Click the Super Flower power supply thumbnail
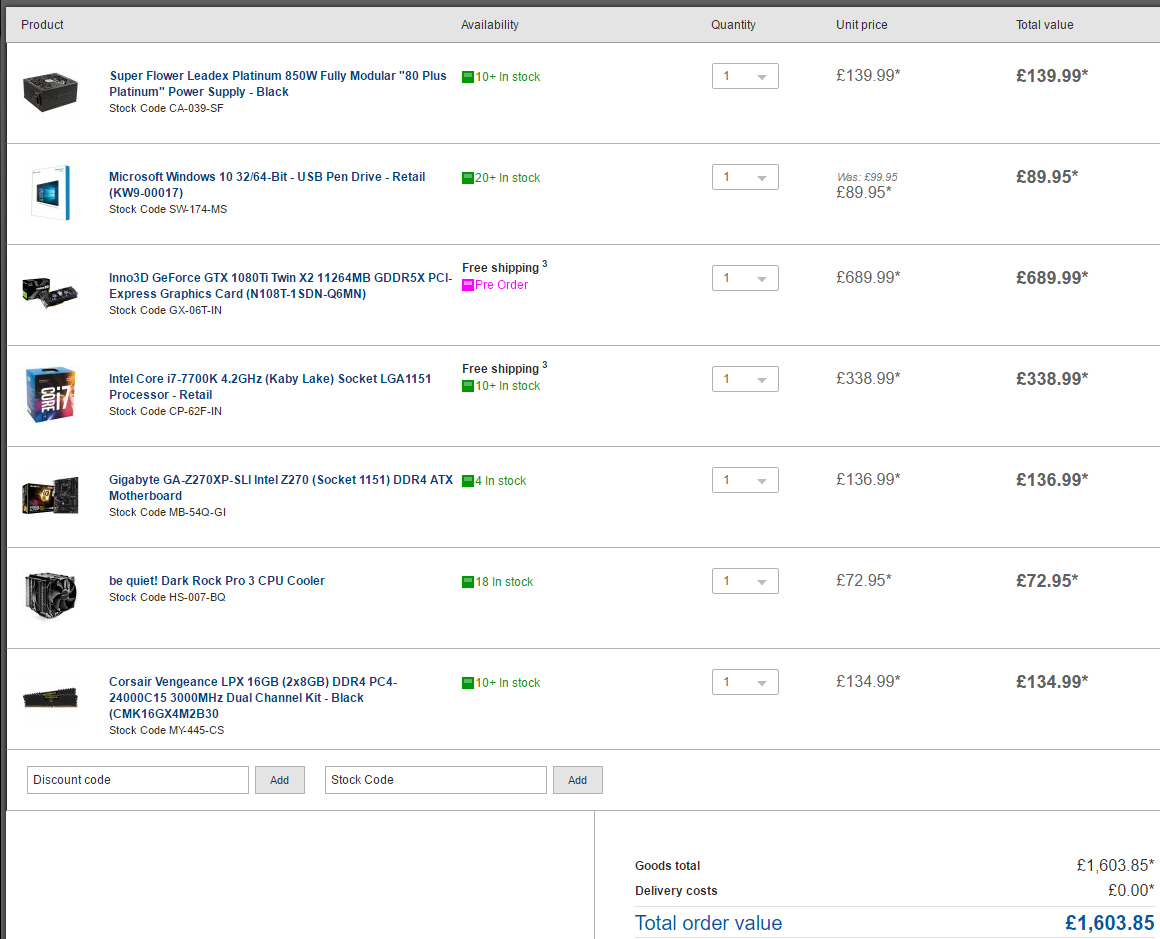 (50, 91)
